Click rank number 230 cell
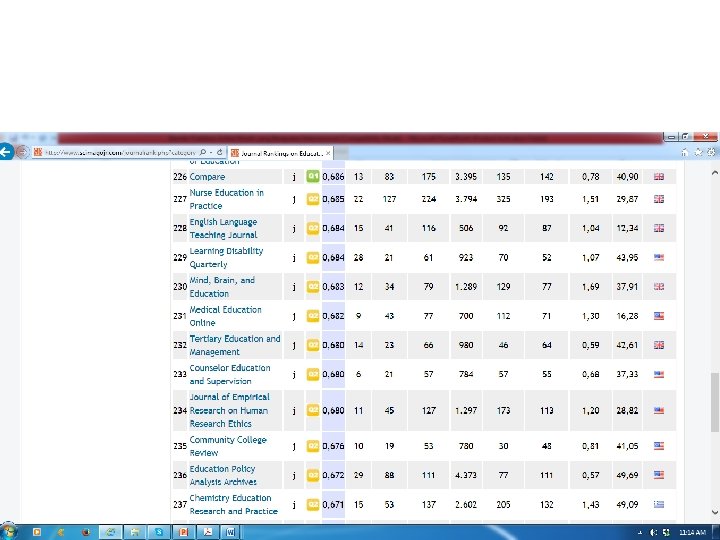This screenshot has height=540, width=720. [180, 287]
